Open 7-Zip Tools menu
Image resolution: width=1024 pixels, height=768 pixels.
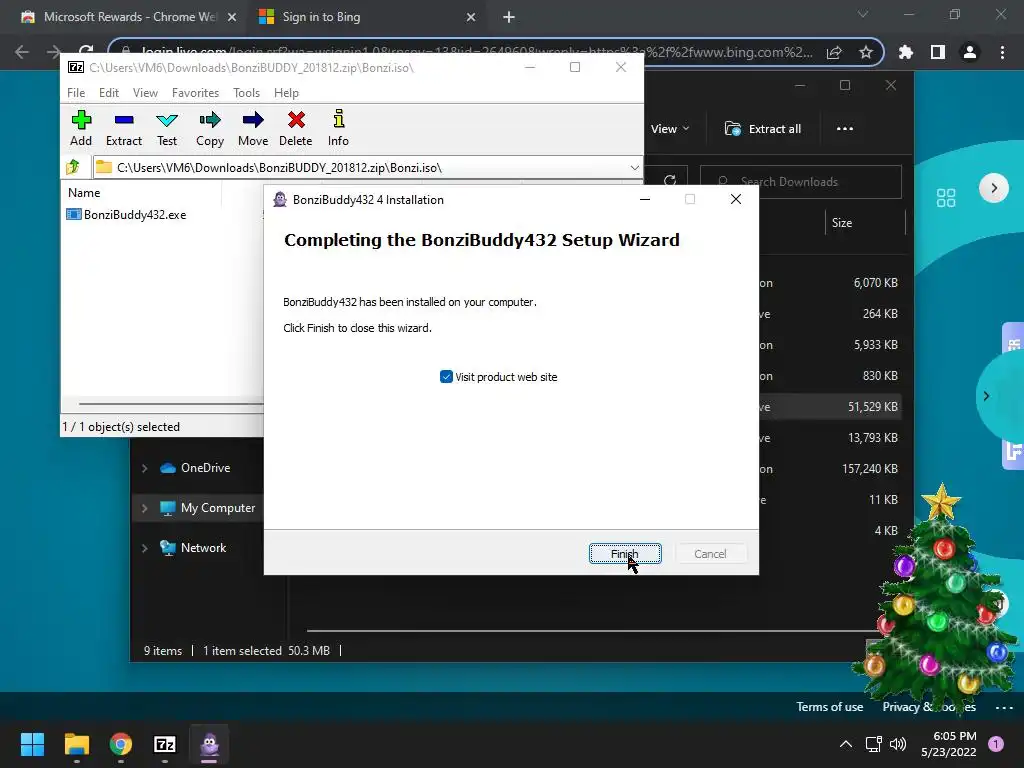tap(246, 93)
